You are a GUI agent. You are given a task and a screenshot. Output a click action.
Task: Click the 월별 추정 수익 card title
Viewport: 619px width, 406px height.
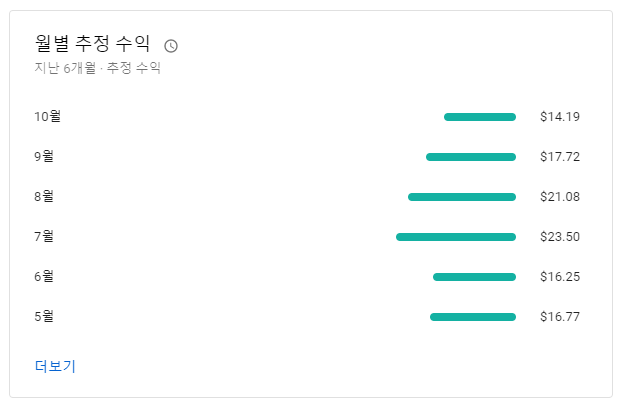[x=93, y=44]
